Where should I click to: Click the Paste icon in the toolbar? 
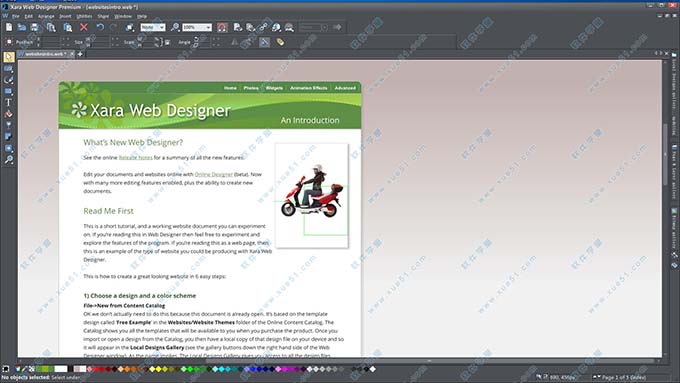coord(68,27)
